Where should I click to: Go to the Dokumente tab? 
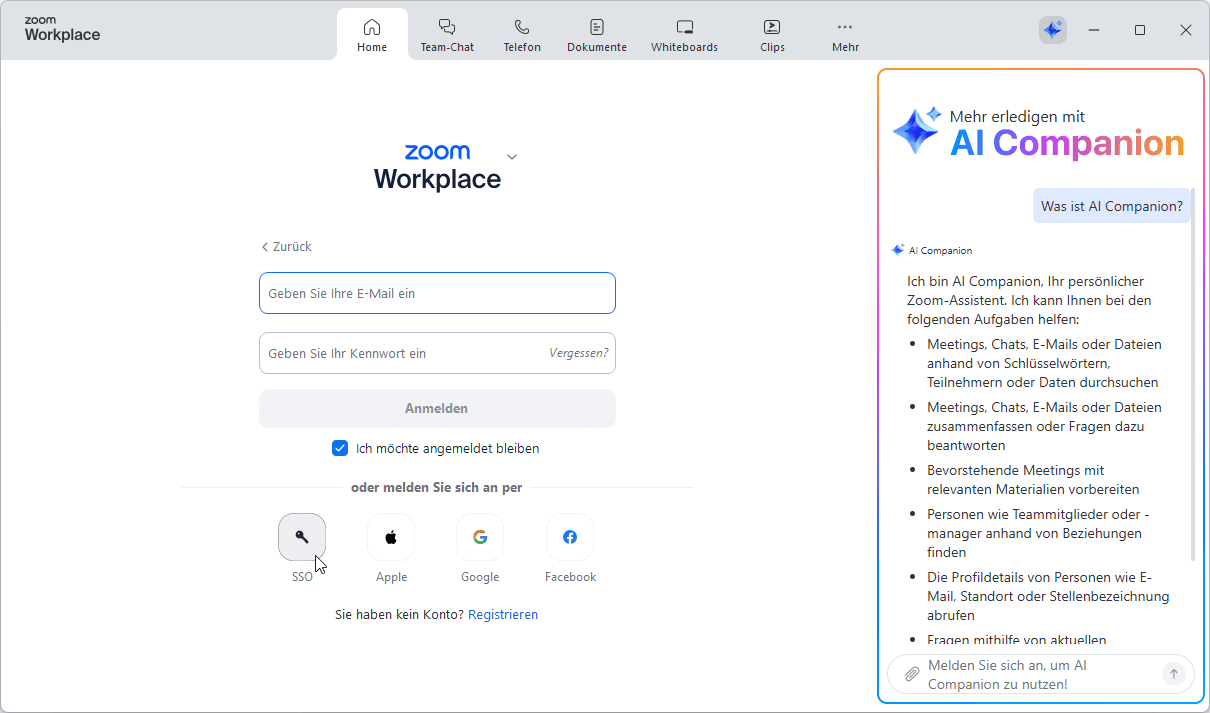click(597, 35)
